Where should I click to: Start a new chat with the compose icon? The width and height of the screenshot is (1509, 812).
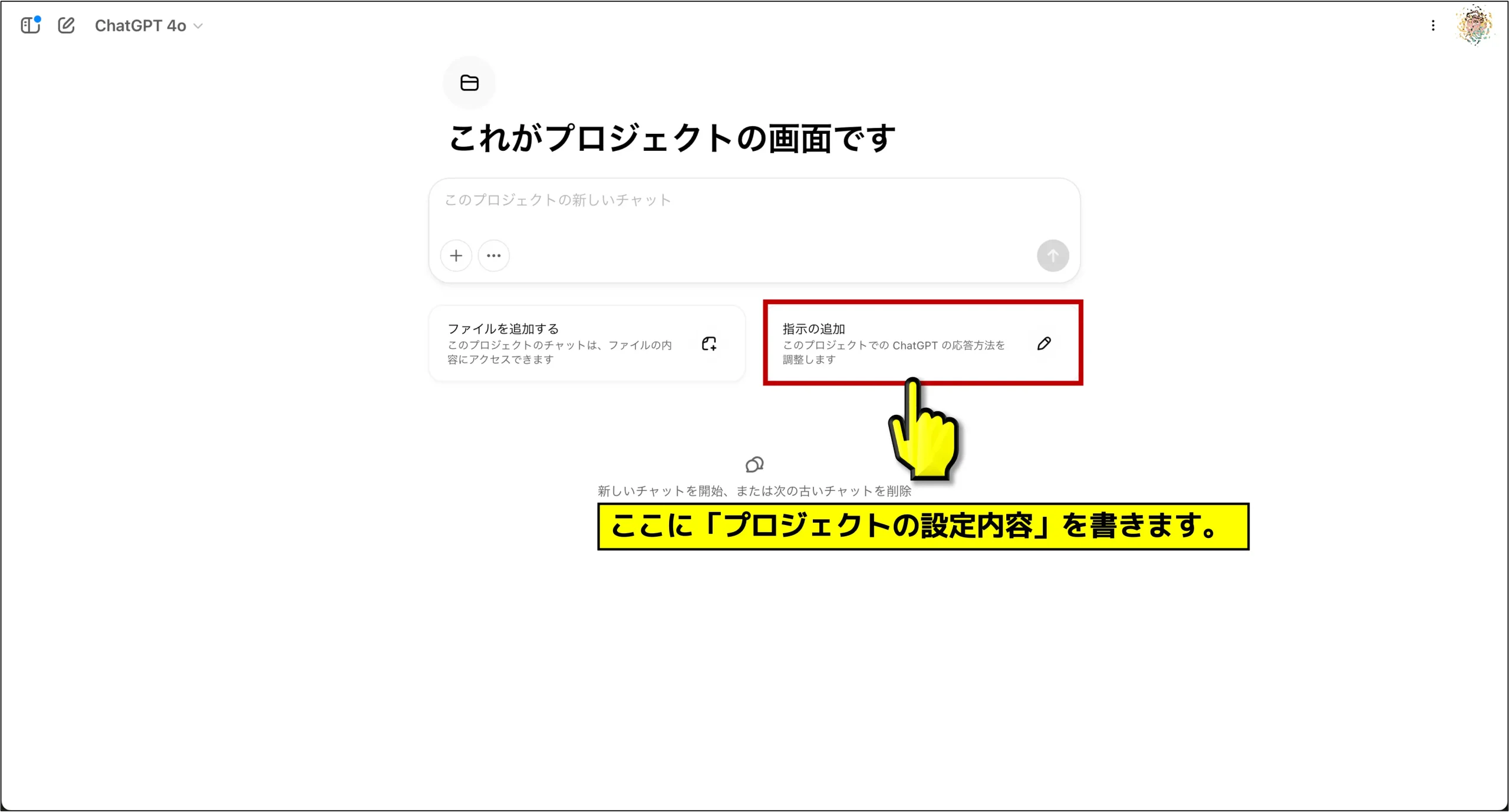[x=67, y=25]
